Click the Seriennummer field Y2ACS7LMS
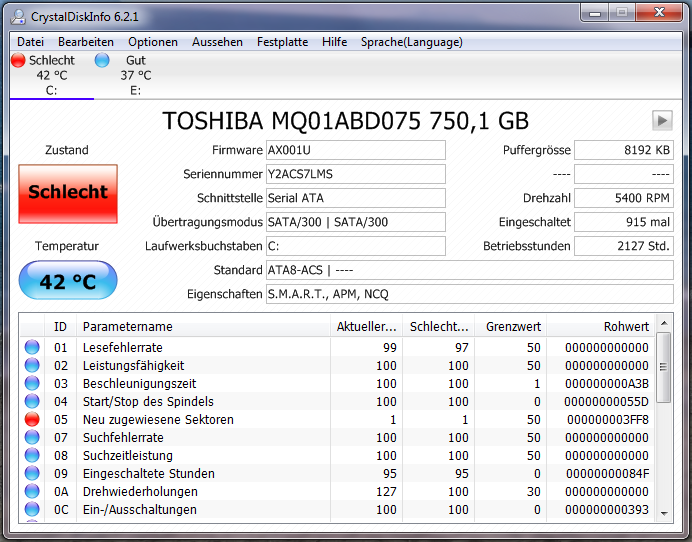This screenshot has width=692, height=542. coord(356,174)
